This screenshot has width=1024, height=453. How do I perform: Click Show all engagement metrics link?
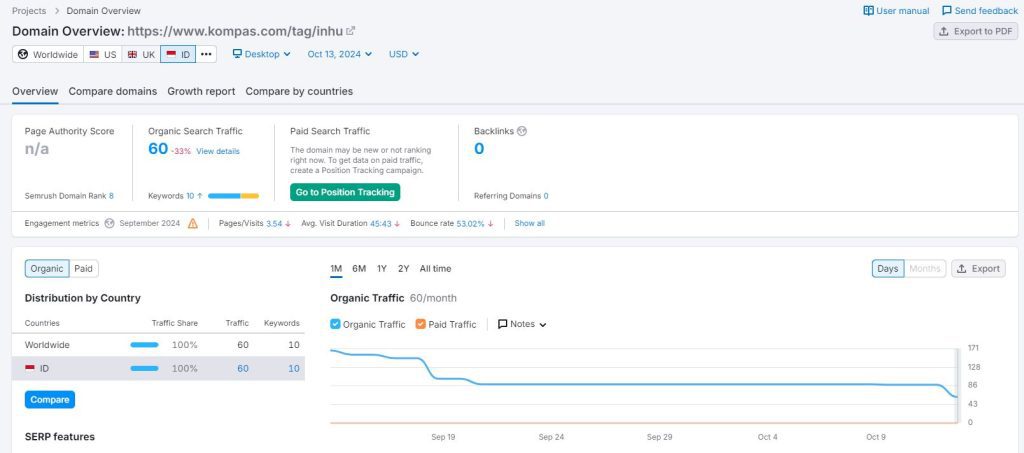[x=530, y=223]
